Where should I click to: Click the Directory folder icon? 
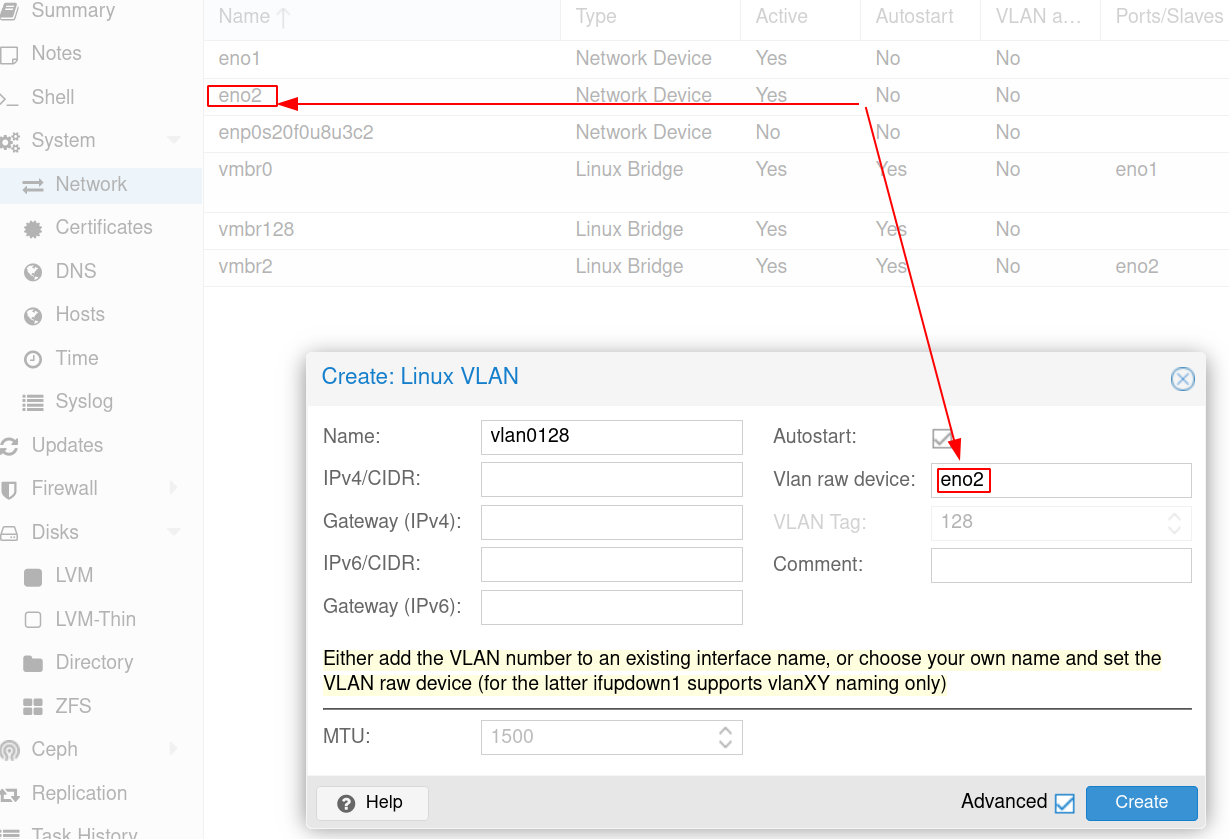(33, 663)
